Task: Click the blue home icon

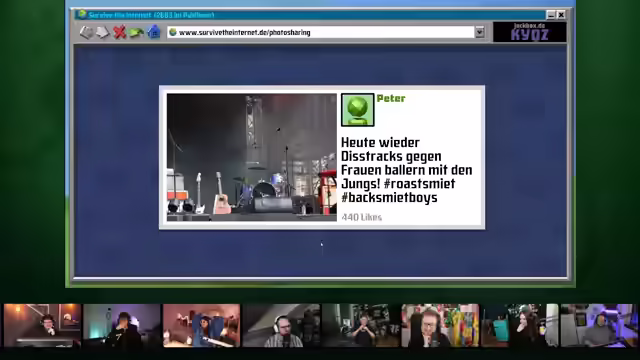Action: pyautogui.click(x=154, y=32)
